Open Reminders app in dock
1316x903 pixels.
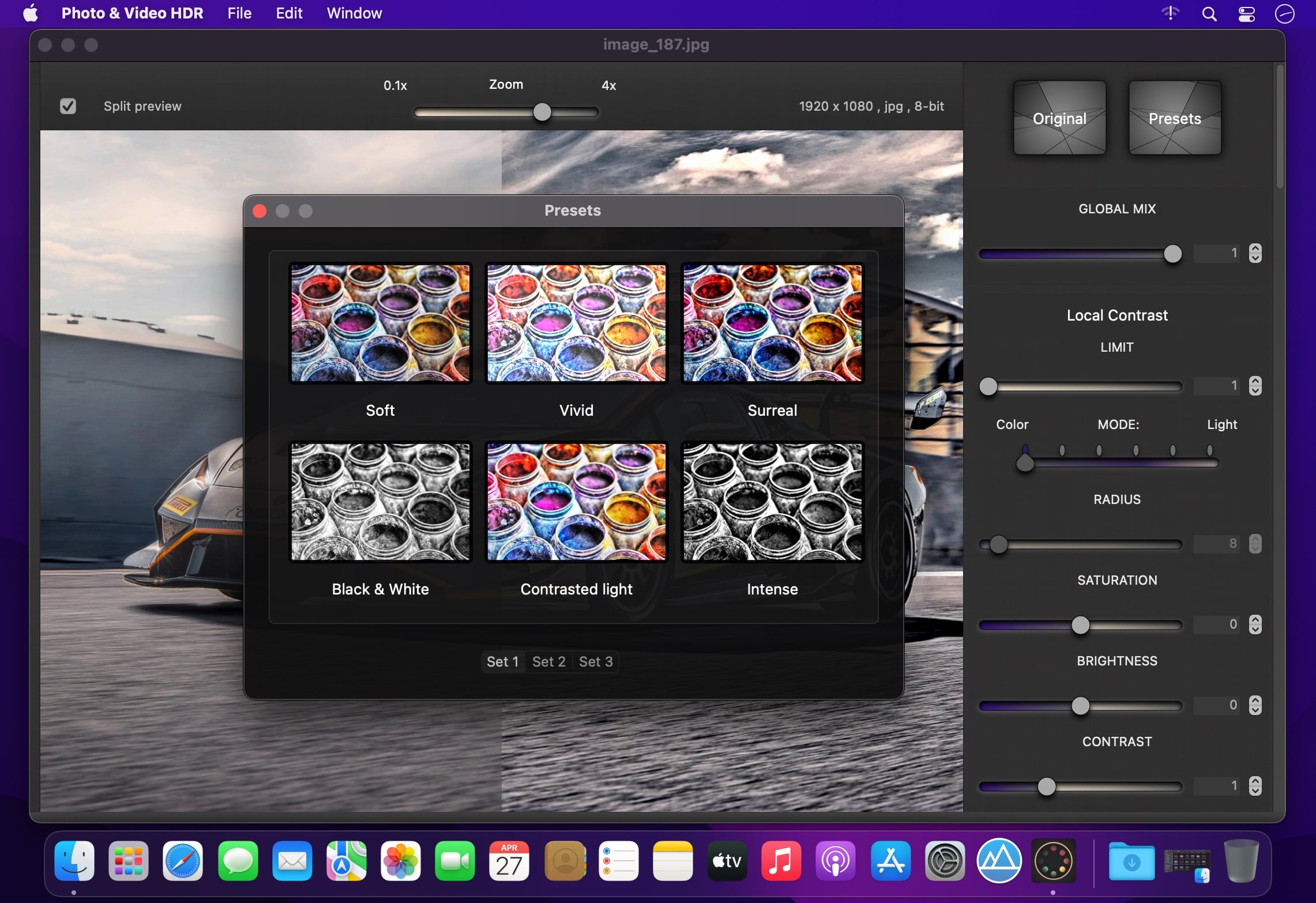619,861
